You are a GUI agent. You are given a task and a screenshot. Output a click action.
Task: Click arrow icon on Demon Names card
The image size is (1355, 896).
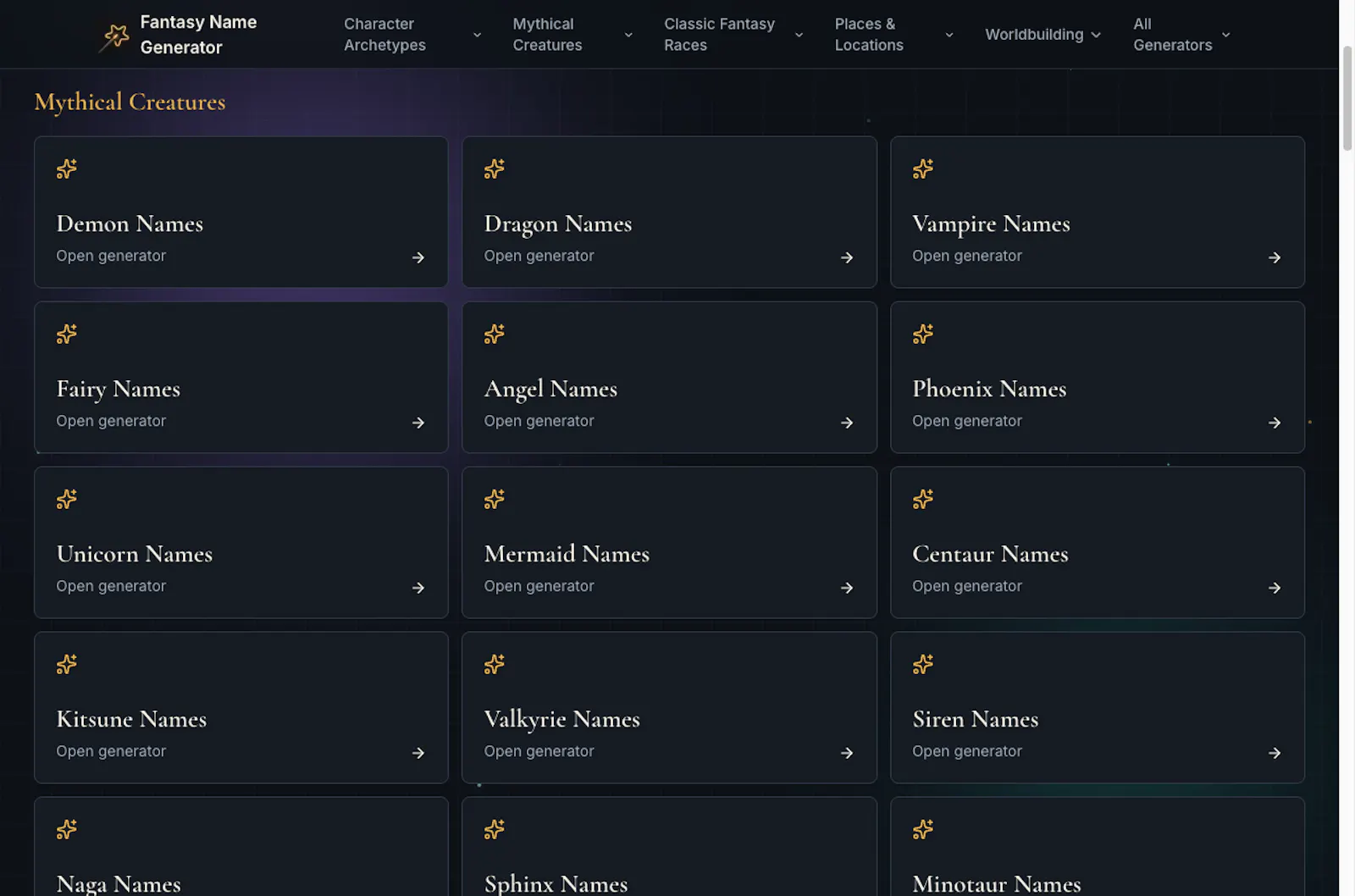pos(418,257)
